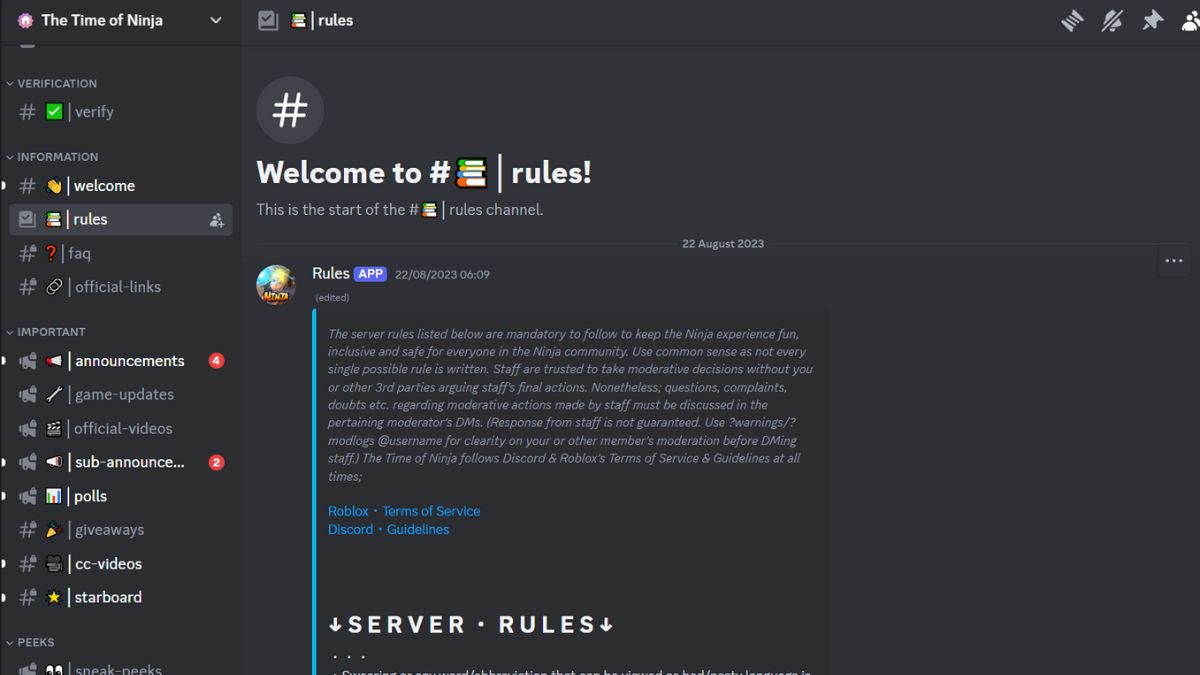The height and width of the screenshot is (675, 1200).
Task: Open the Rules bot avatar
Action: [275, 284]
